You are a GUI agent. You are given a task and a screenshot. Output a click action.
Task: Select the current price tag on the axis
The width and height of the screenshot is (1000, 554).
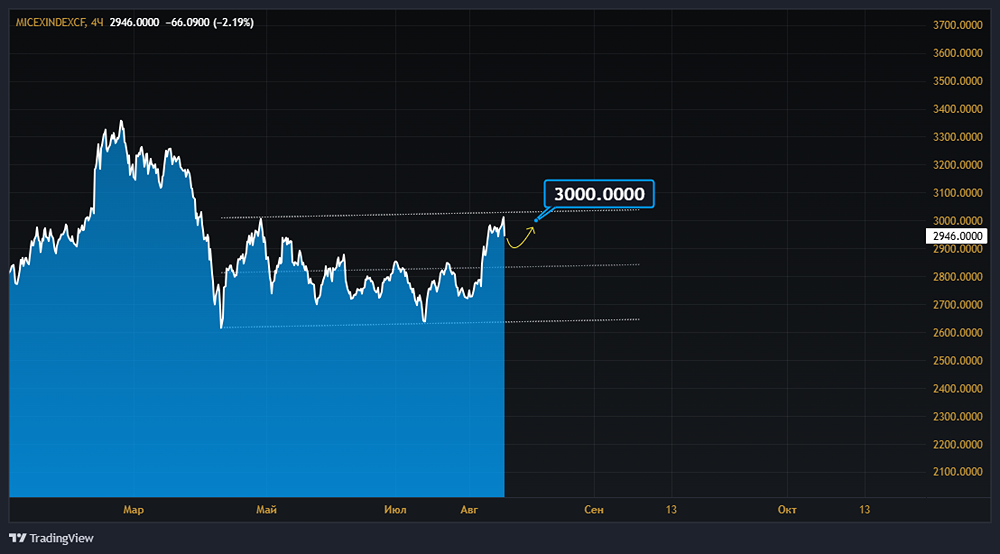click(x=955, y=236)
